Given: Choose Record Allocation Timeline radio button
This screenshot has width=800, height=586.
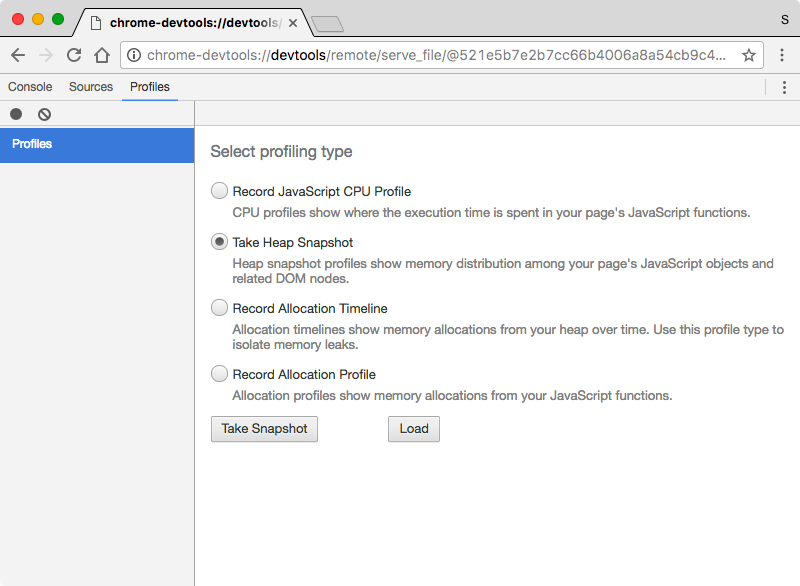Looking at the screenshot, I should [x=219, y=308].
